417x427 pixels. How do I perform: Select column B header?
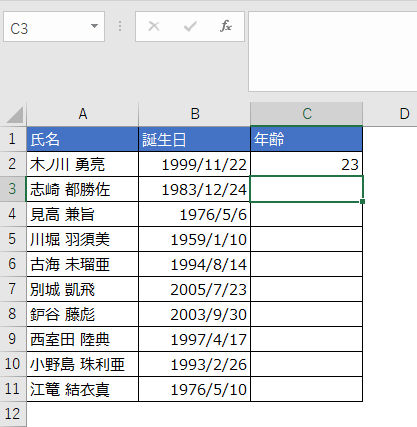(195, 114)
